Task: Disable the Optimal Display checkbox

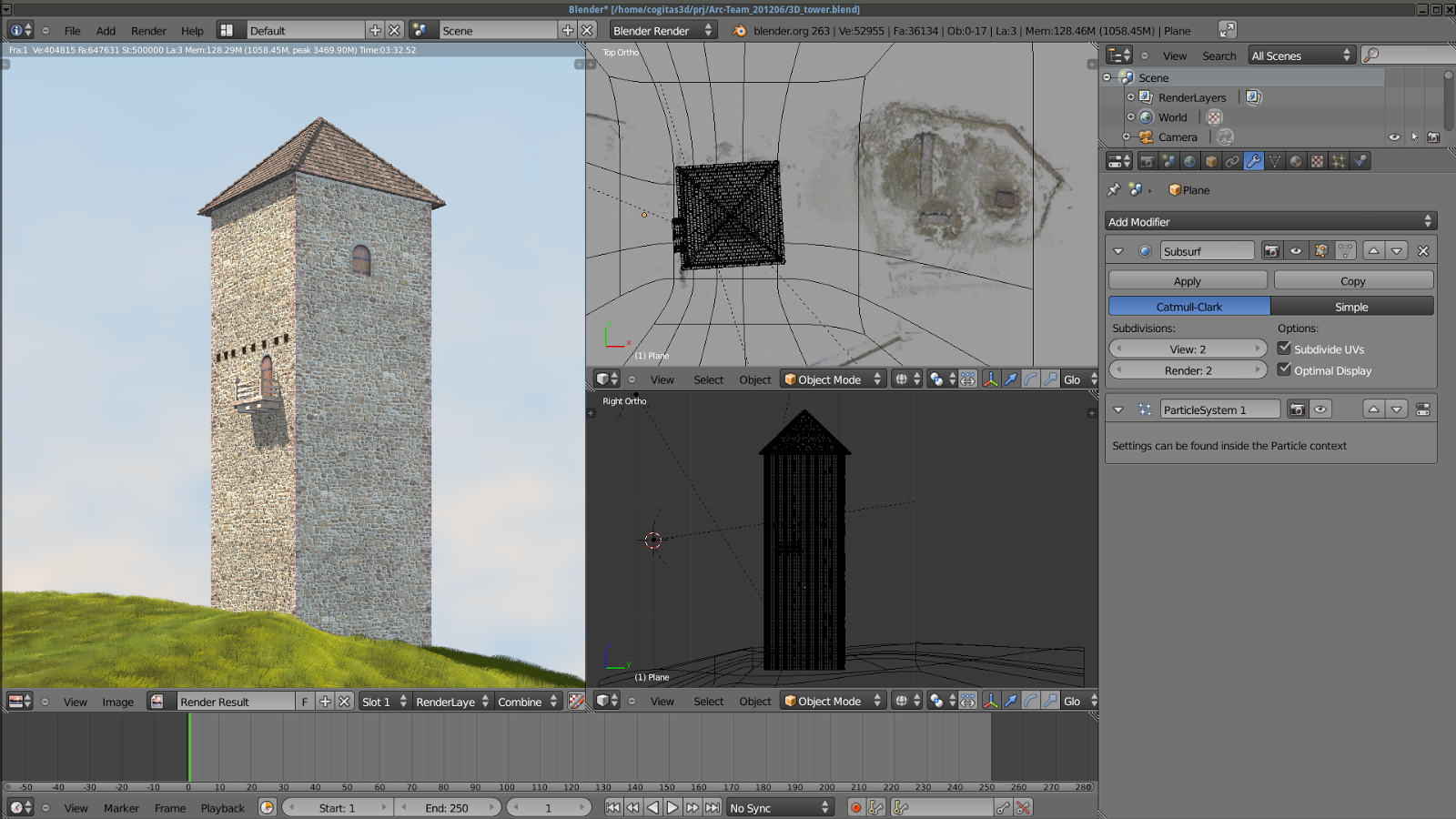Action: 1285,370
